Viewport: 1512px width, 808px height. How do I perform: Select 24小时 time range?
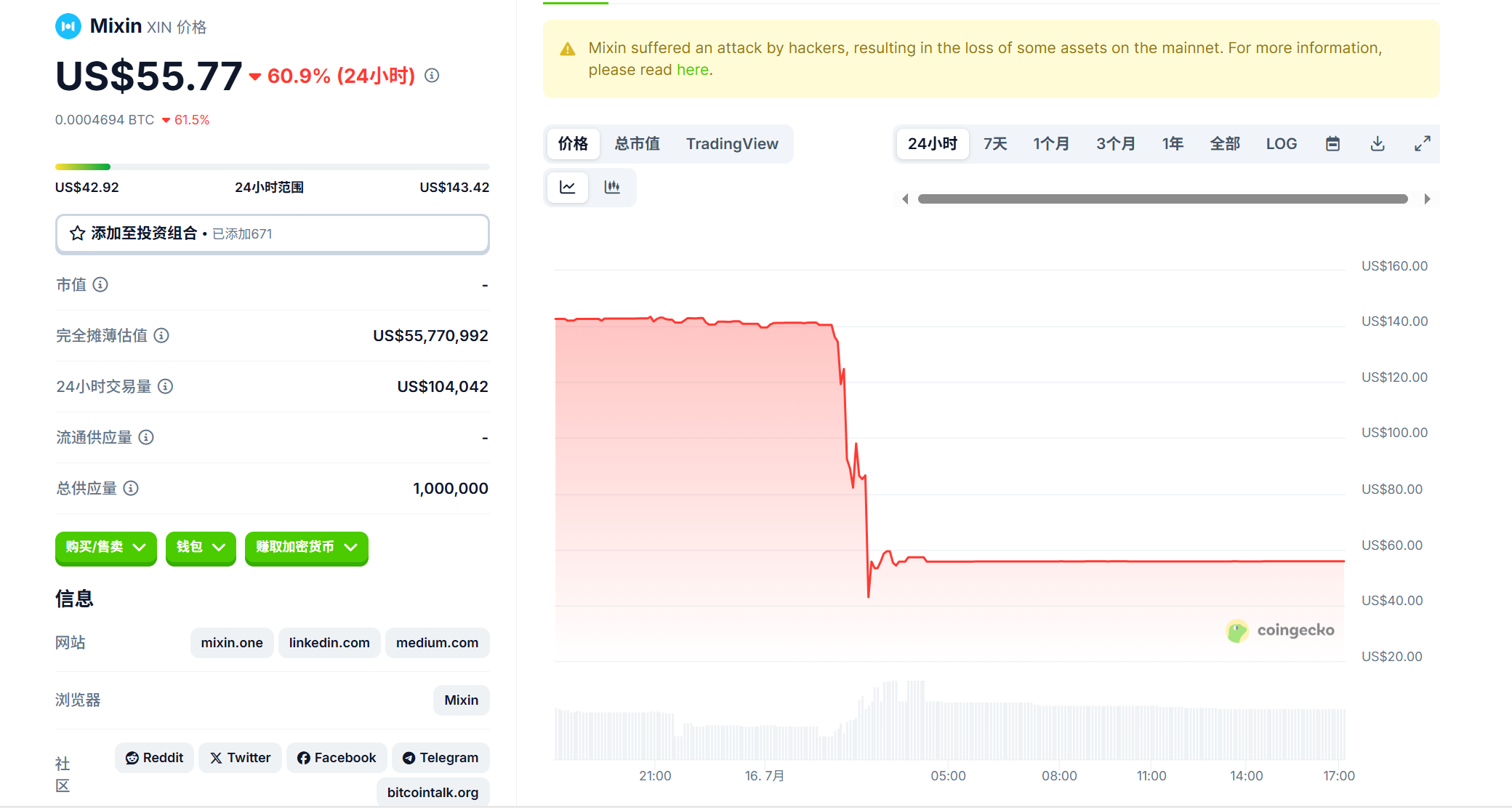(x=933, y=144)
